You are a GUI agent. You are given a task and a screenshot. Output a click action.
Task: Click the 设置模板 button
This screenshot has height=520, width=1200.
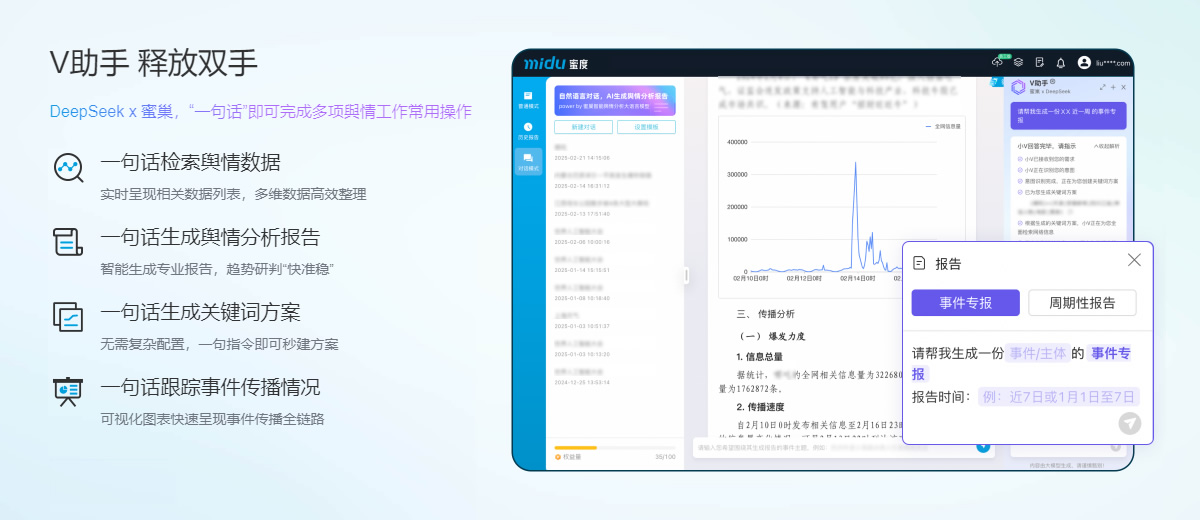[647, 127]
